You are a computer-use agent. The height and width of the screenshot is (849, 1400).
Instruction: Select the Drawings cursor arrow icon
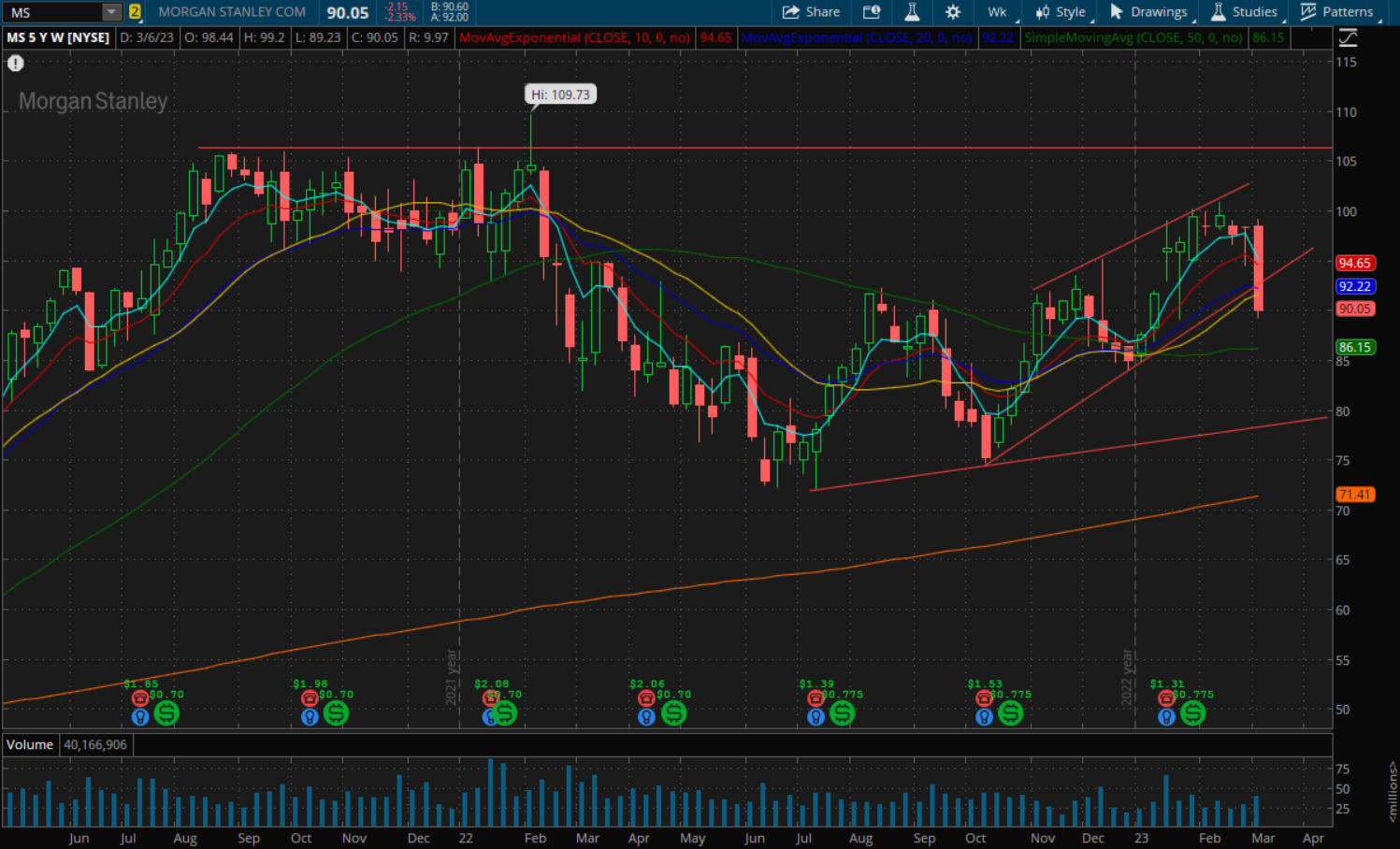1116,11
